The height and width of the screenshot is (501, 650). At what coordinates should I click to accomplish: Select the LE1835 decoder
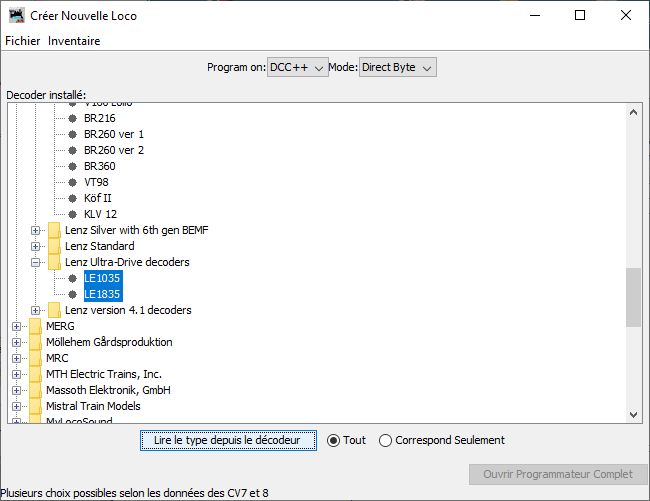pyautogui.click(x=102, y=294)
